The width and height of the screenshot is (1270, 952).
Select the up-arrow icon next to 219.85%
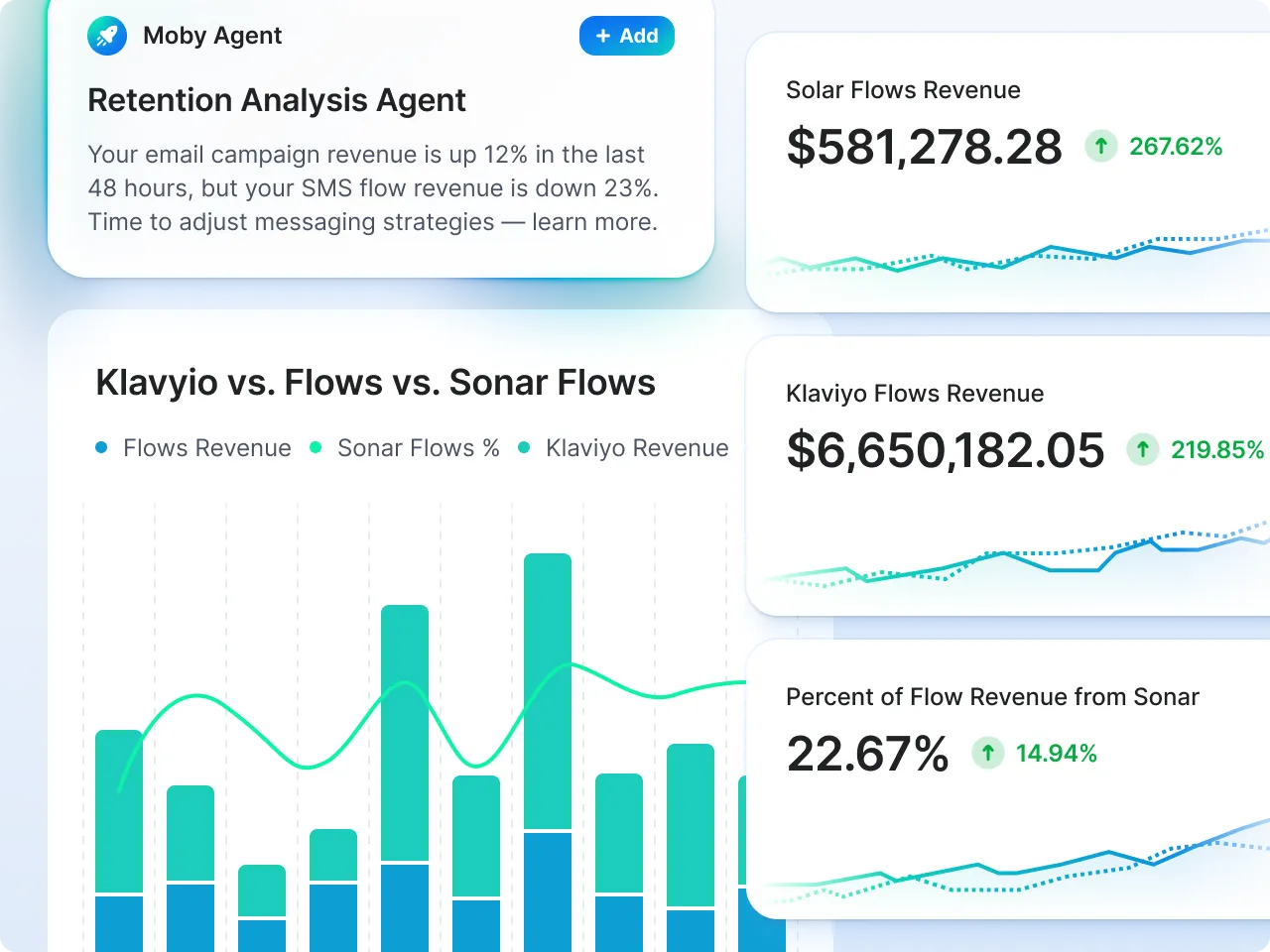coord(1142,449)
